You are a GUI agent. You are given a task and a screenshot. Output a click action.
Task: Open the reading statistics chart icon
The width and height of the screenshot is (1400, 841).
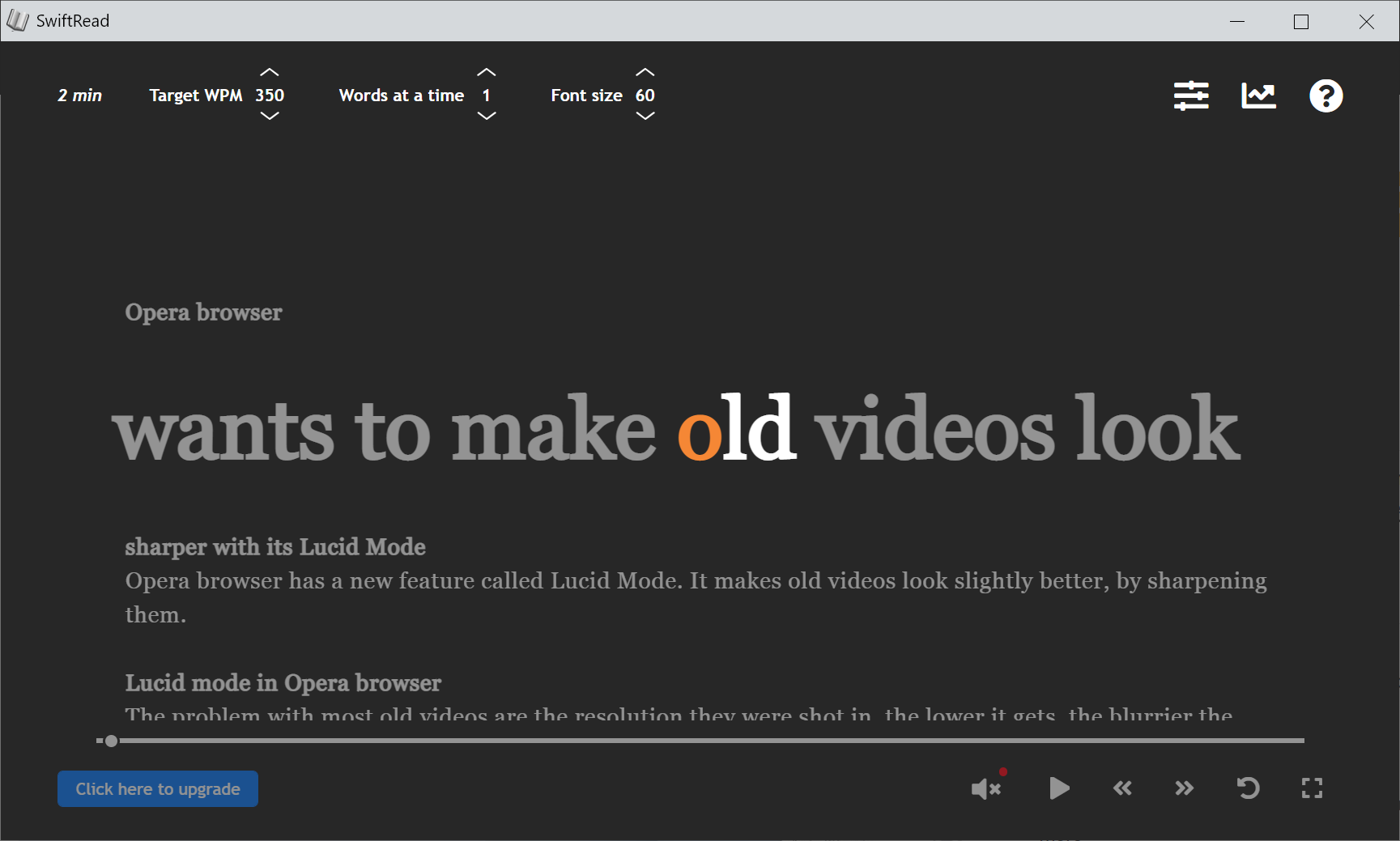1258,96
